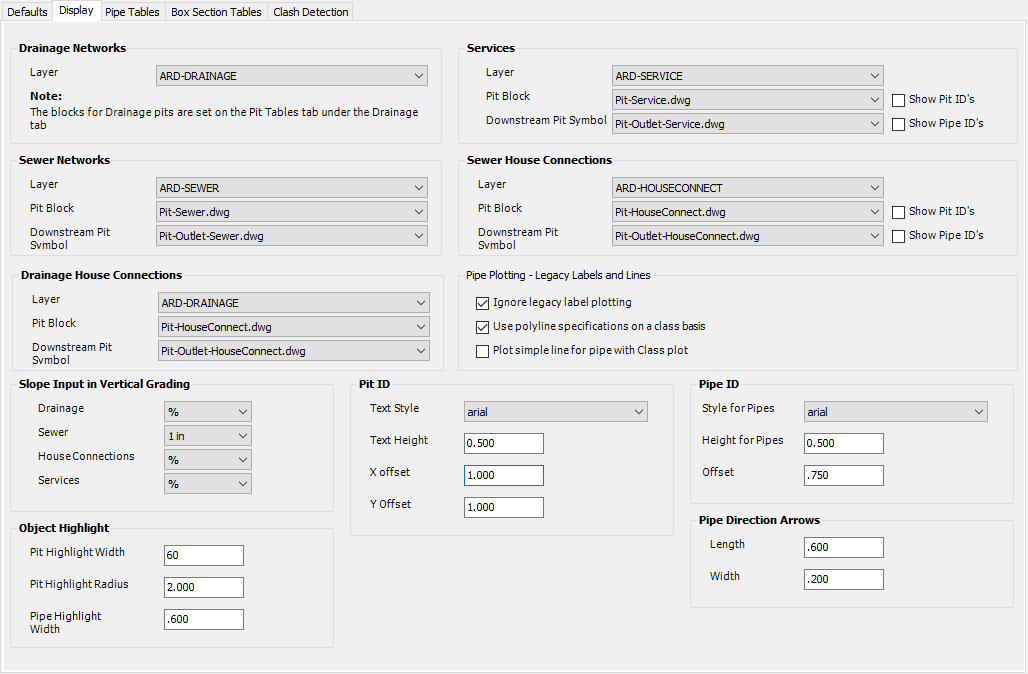The width and height of the screenshot is (1028, 674).
Task: Enable Show Pipe ID's for Services
Action: tap(899, 124)
